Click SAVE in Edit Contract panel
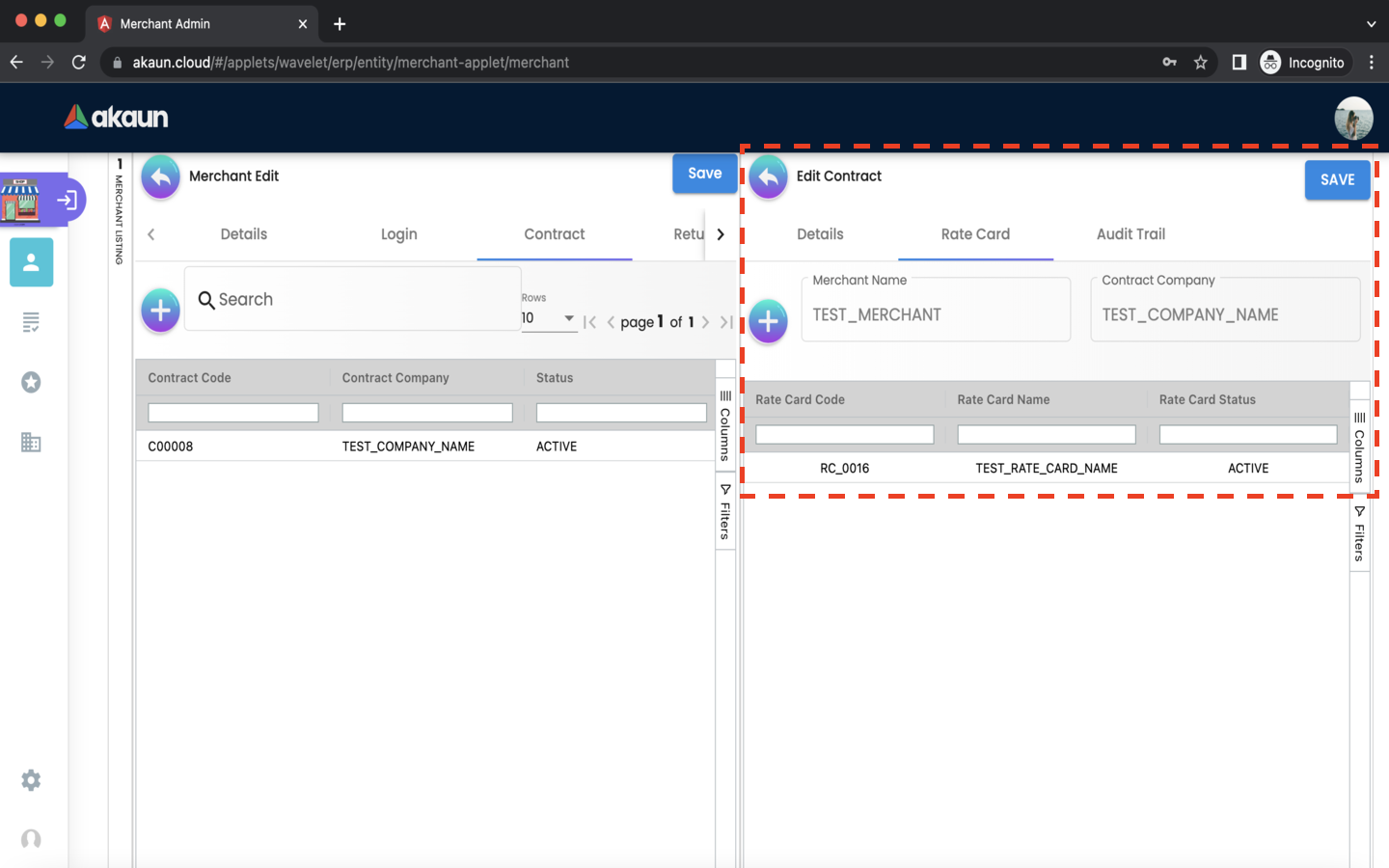 (1337, 180)
